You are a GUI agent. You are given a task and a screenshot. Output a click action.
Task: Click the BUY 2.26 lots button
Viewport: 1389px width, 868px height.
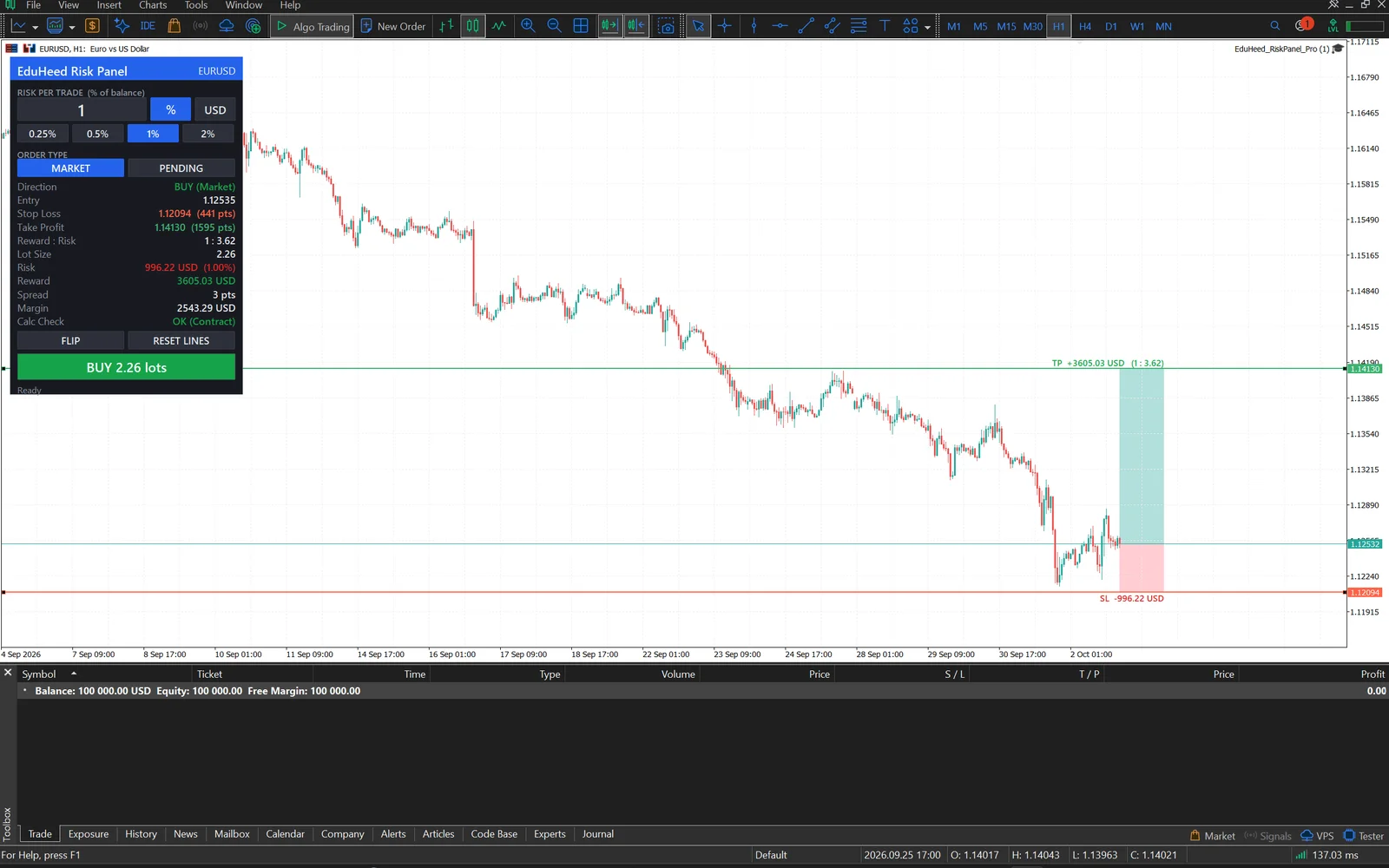click(x=126, y=367)
